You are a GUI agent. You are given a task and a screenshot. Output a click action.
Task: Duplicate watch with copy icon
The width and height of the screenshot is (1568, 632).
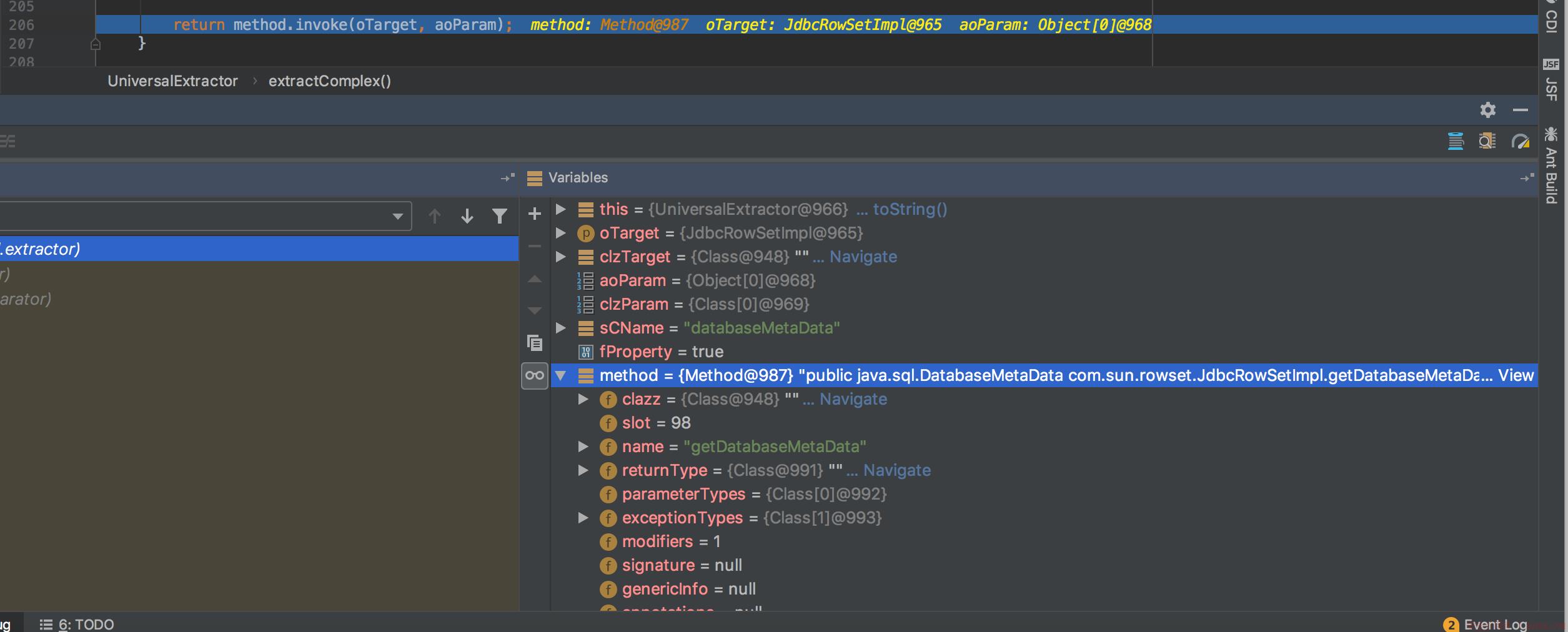click(x=535, y=343)
